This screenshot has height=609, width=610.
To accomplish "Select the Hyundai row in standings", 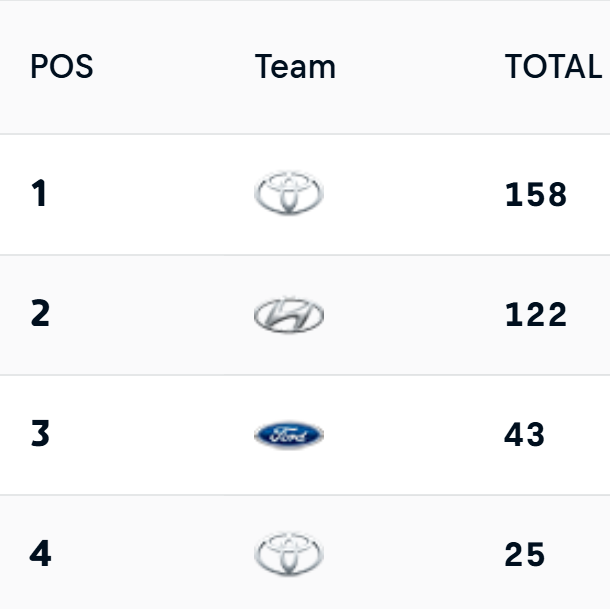I will pyautogui.click(x=420, y=315).
